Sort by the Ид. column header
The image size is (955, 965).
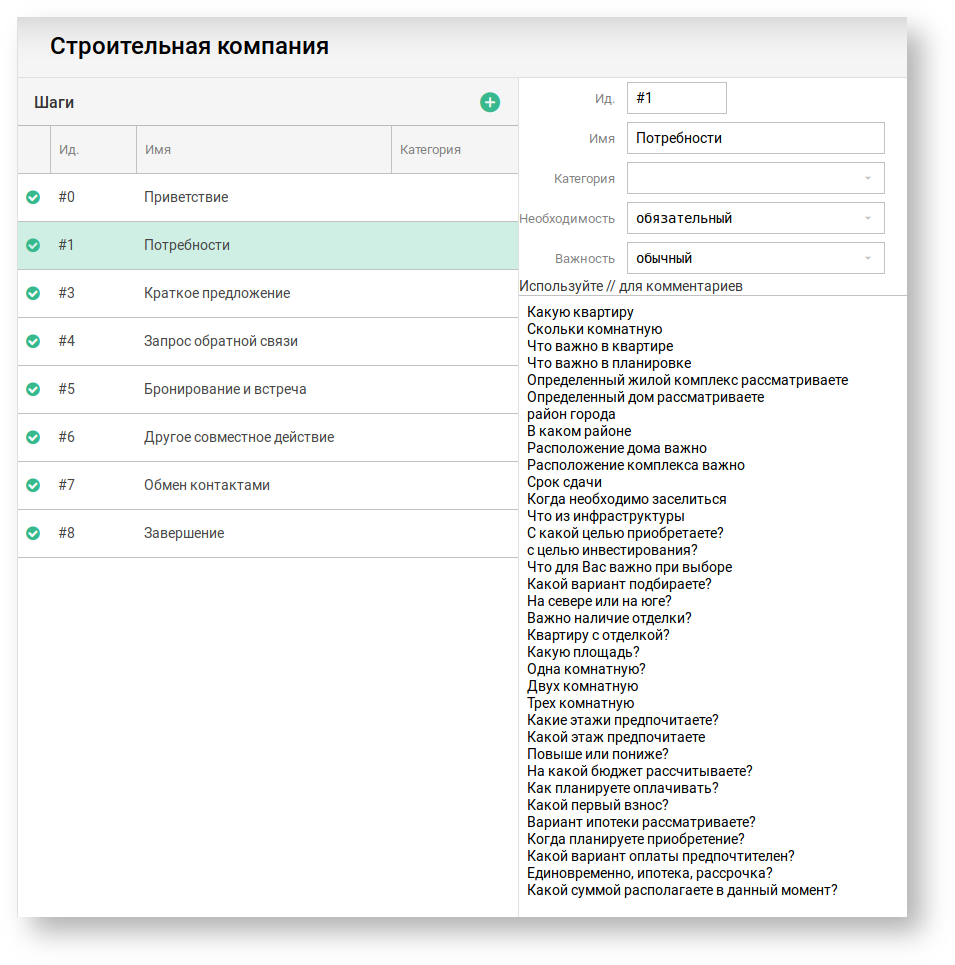coord(93,150)
